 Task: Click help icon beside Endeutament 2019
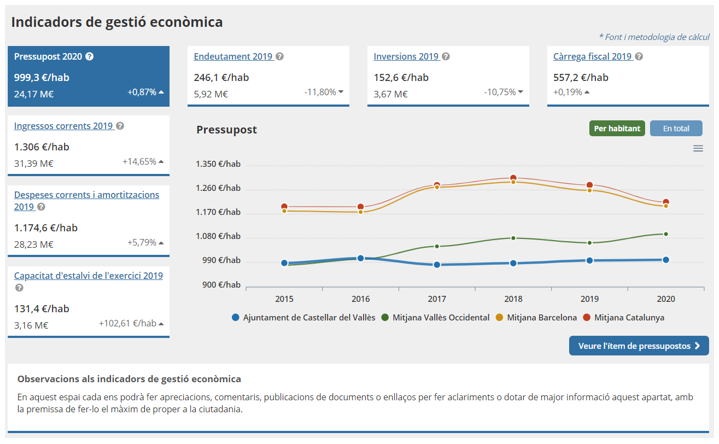[280, 57]
